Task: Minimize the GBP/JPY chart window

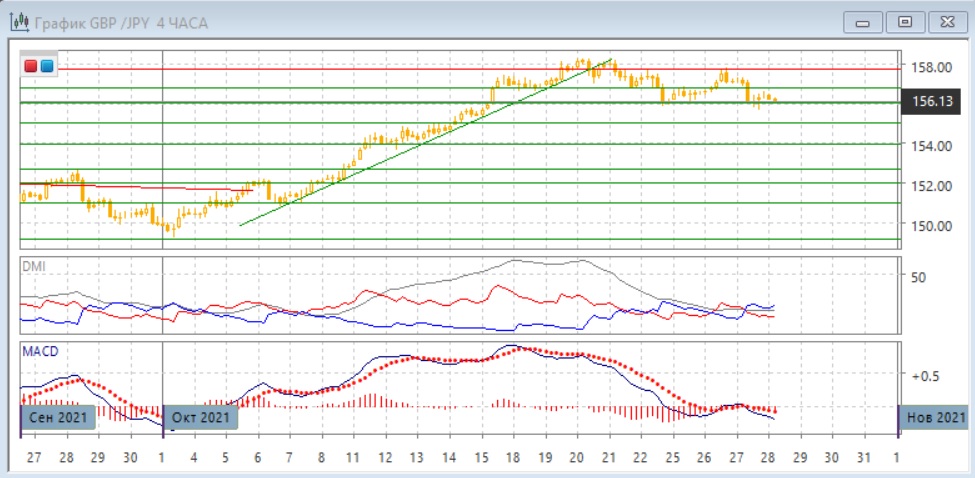Action: [863, 21]
